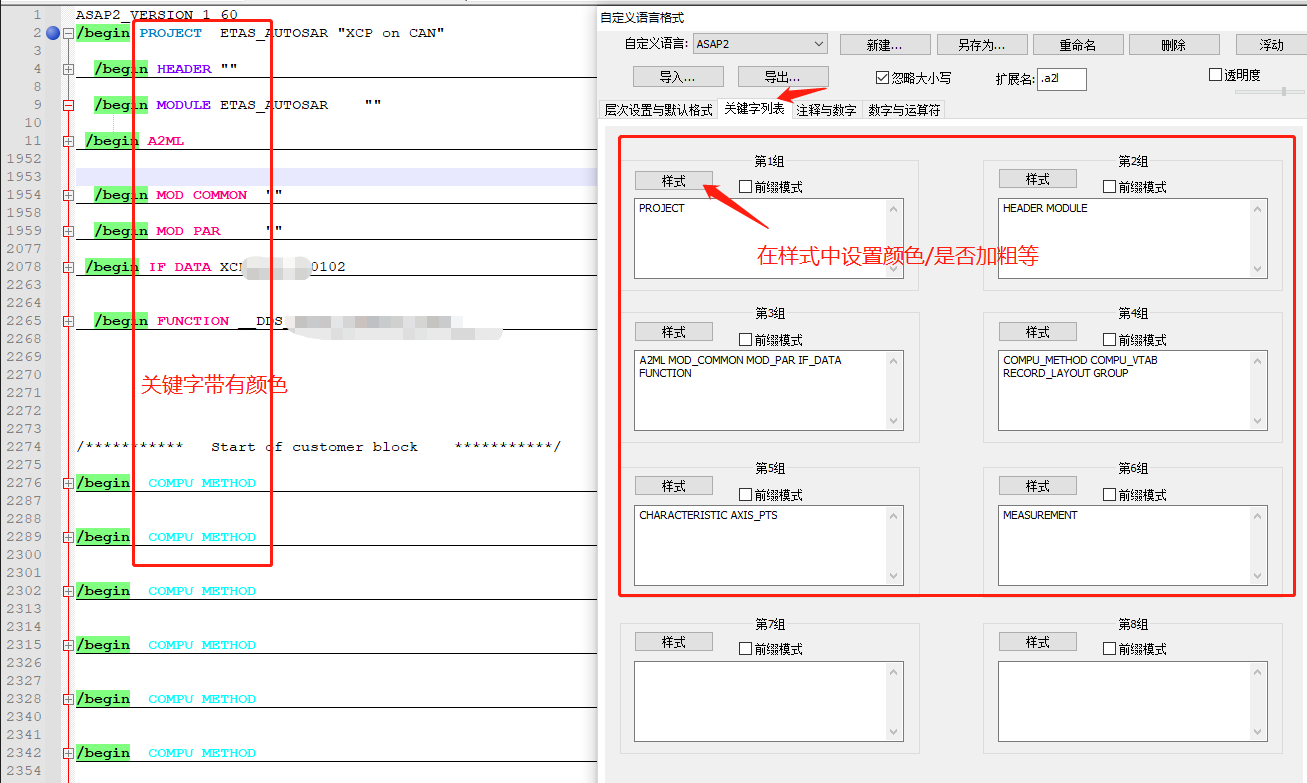Check 前缀模式 for 第5组

[x=746, y=494]
